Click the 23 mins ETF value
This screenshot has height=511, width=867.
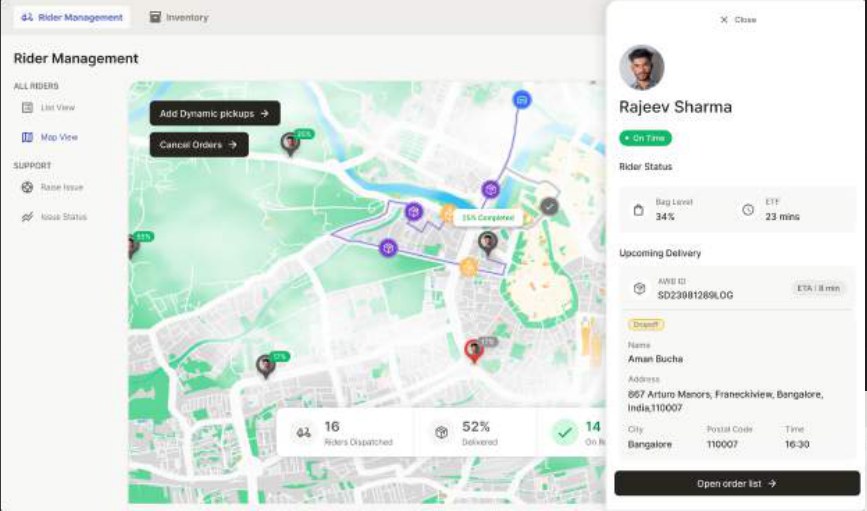pyautogui.click(x=782, y=217)
